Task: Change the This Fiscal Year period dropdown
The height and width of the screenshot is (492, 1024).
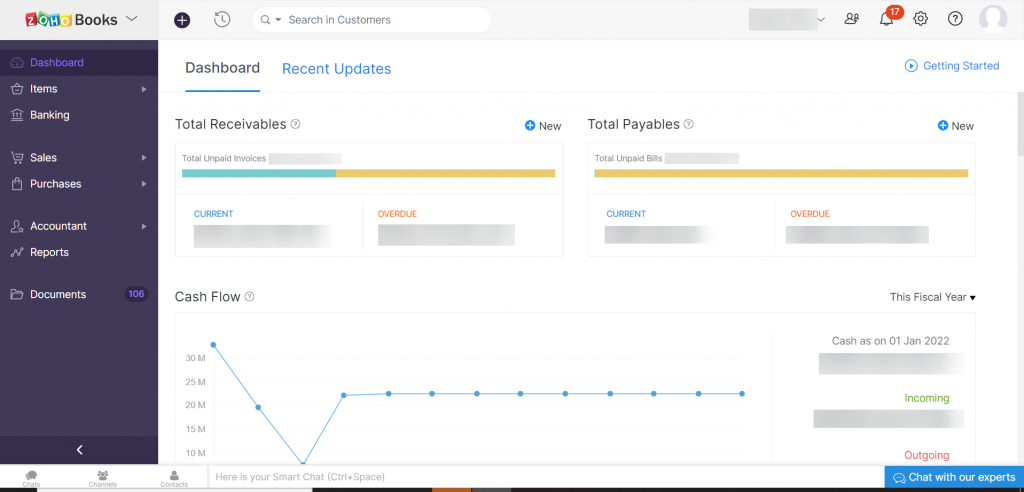Action: 933,297
